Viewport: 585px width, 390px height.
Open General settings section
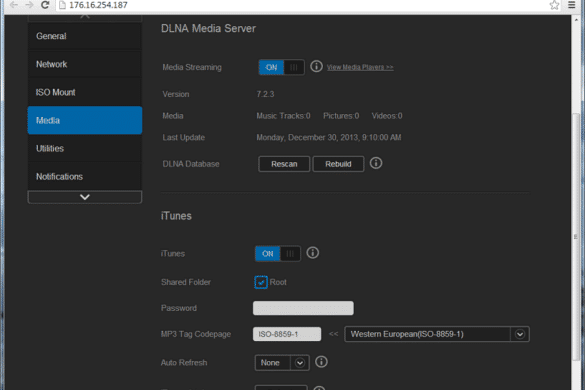coord(85,36)
